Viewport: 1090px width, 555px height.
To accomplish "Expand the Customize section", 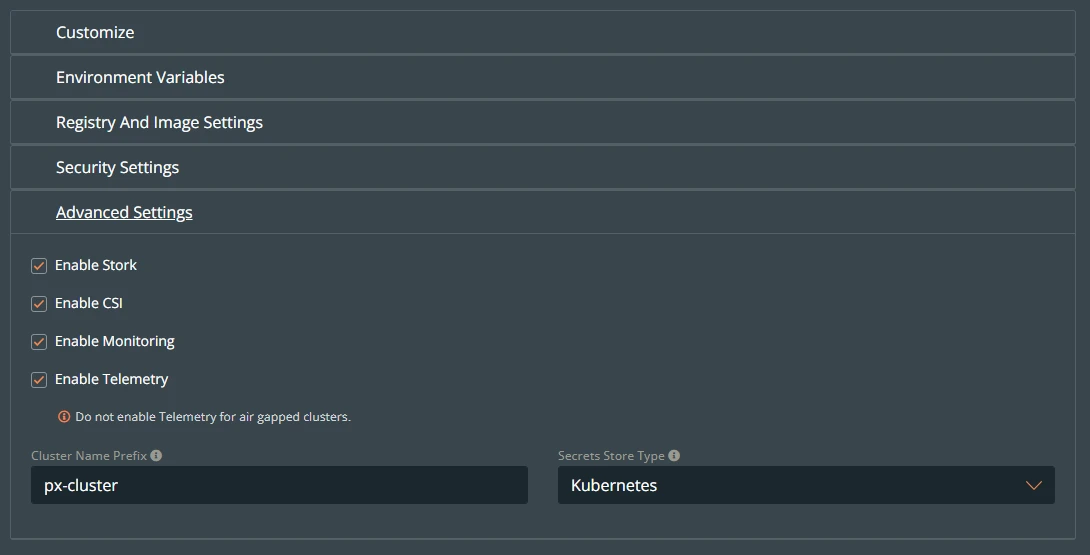I will click(543, 32).
